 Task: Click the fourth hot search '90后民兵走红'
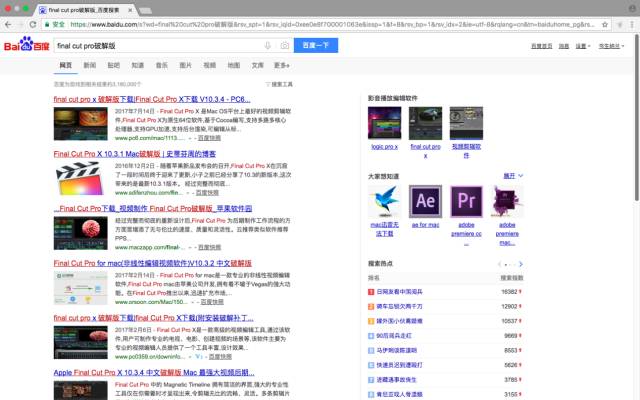[394, 336]
